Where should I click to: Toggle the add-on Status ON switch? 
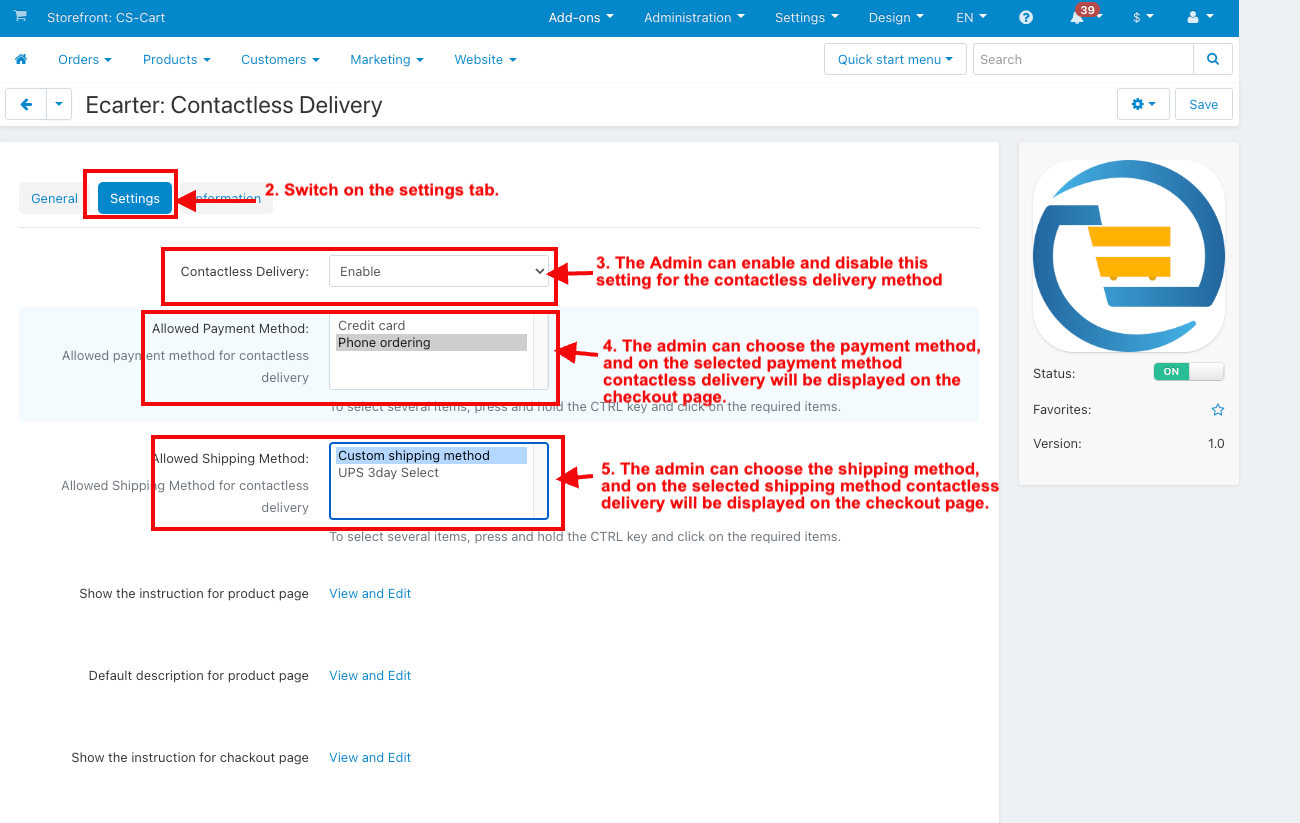click(1189, 372)
